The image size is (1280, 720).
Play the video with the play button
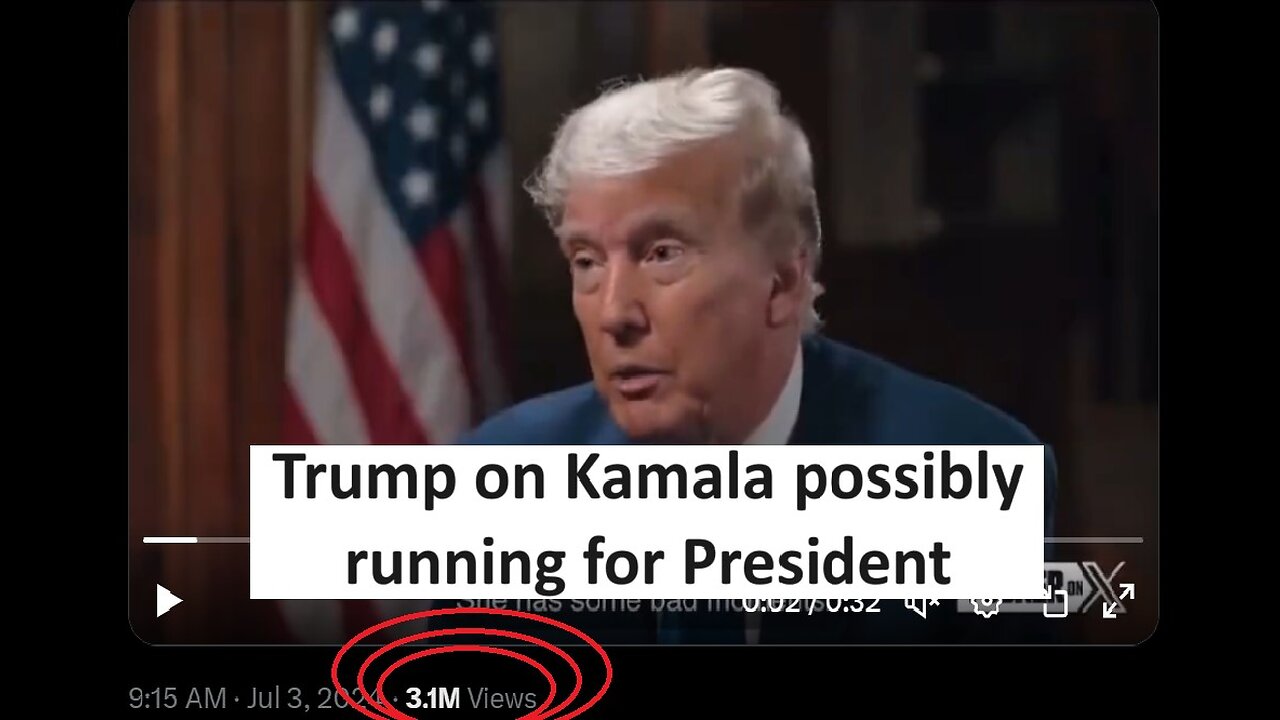click(168, 601)
